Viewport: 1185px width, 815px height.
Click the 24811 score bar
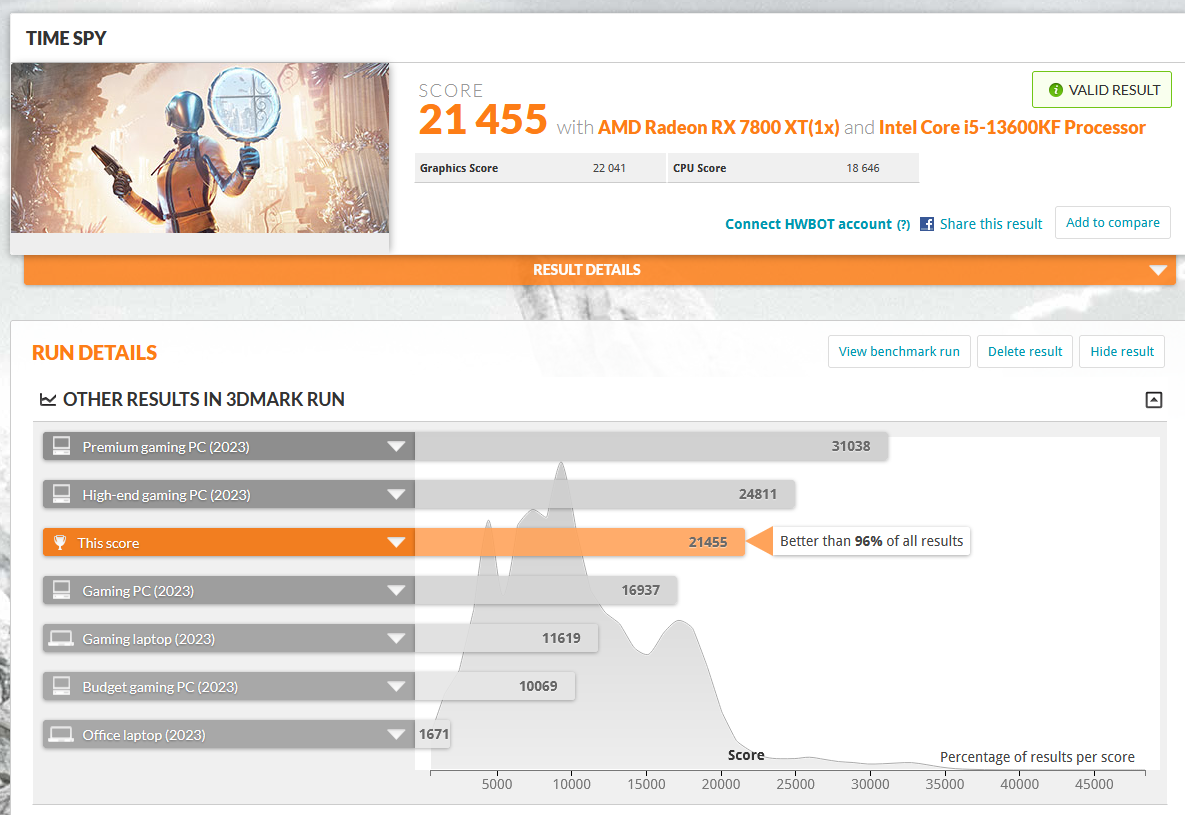pos(605,494)
